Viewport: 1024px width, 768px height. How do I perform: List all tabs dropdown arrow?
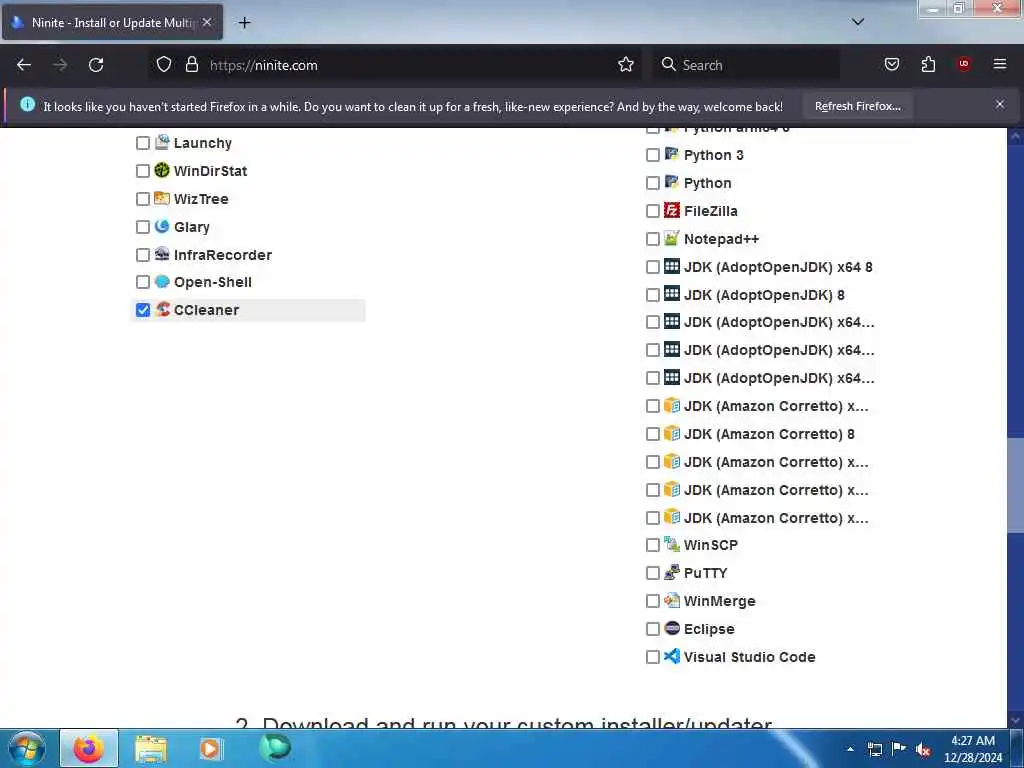[x=857, y=22]
